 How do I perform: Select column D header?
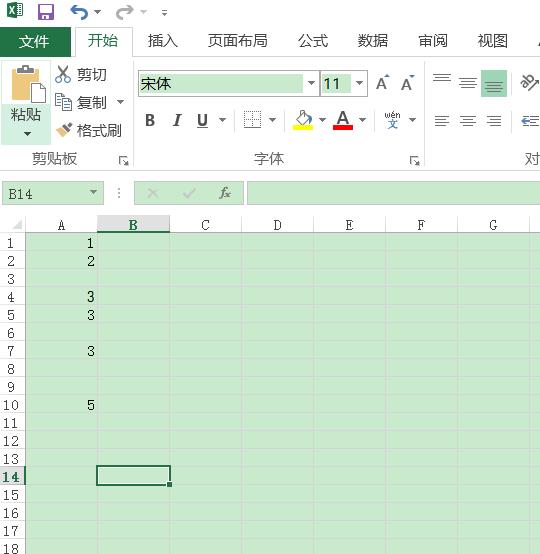(x=278, y=225)
